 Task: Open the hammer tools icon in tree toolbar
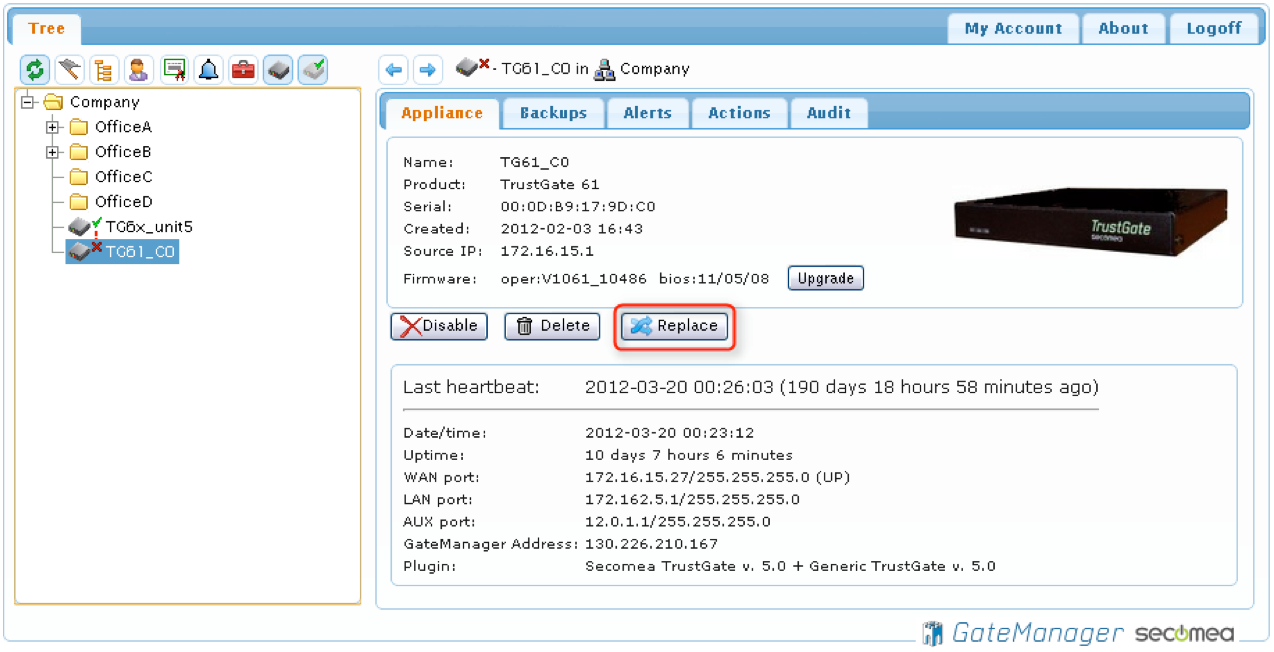pos(69,69)
